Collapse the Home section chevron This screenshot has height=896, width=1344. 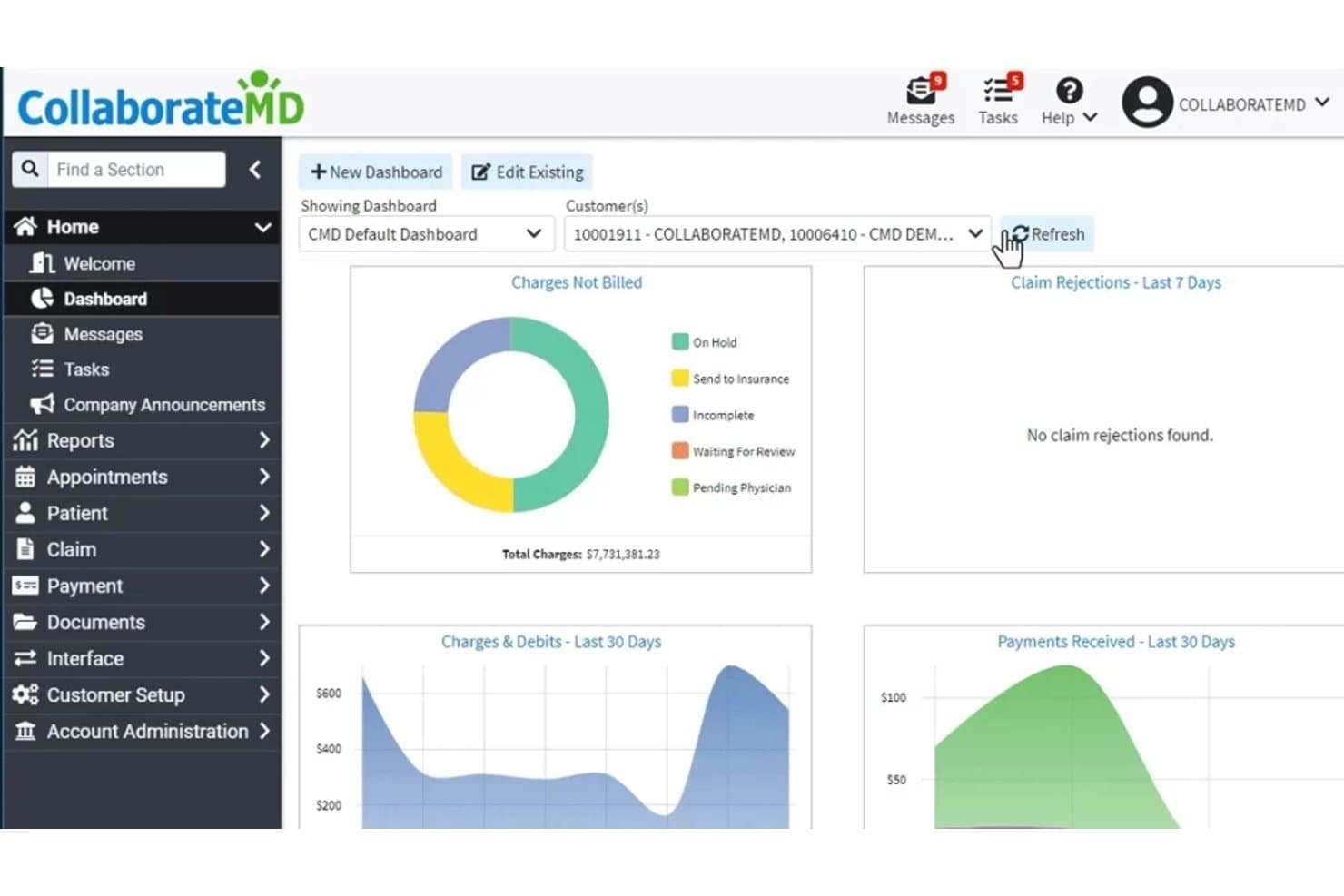coord(262,227)
